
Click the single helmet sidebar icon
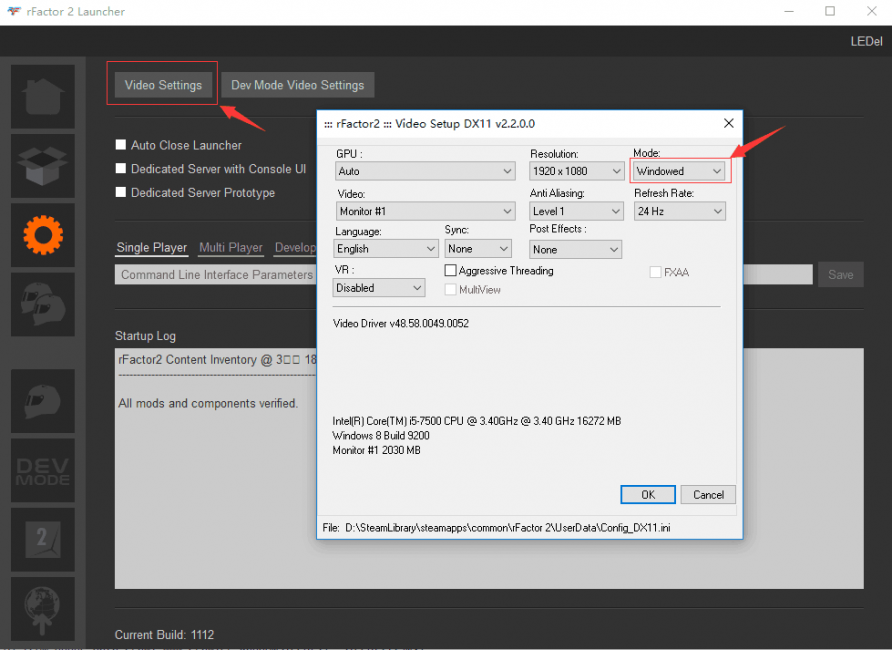[x=43, y=401]
